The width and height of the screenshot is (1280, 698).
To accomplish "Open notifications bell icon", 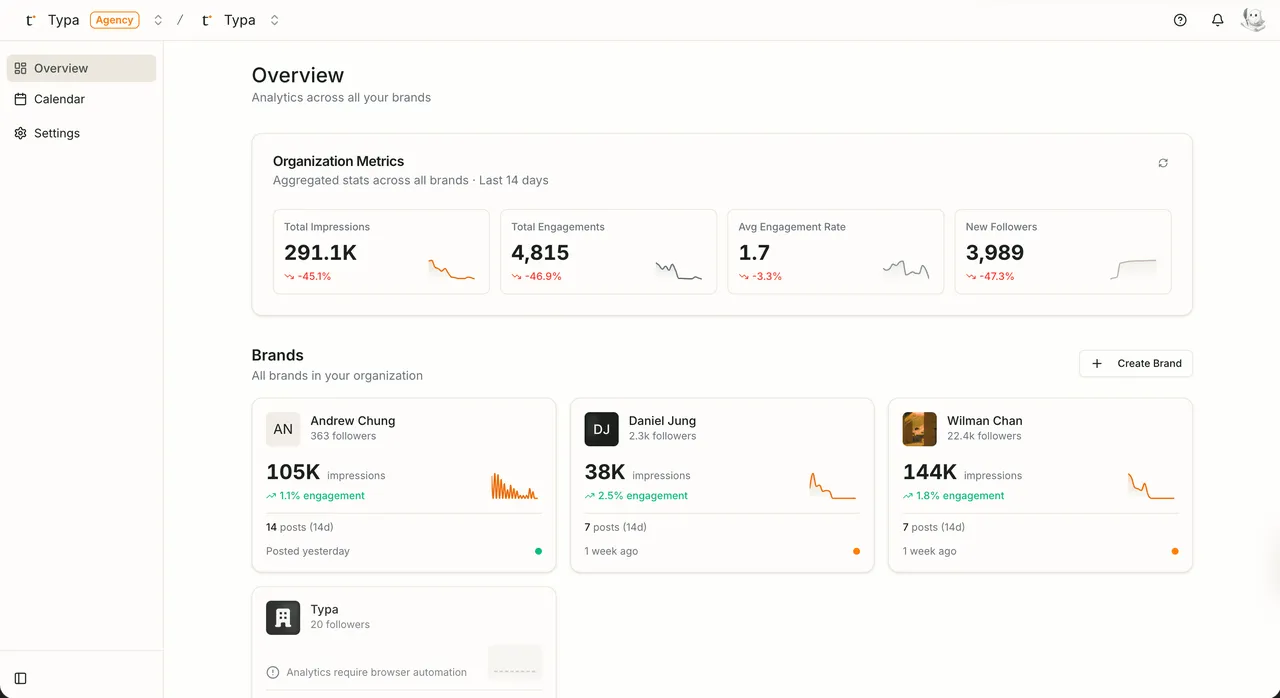I will [1217, 20].
